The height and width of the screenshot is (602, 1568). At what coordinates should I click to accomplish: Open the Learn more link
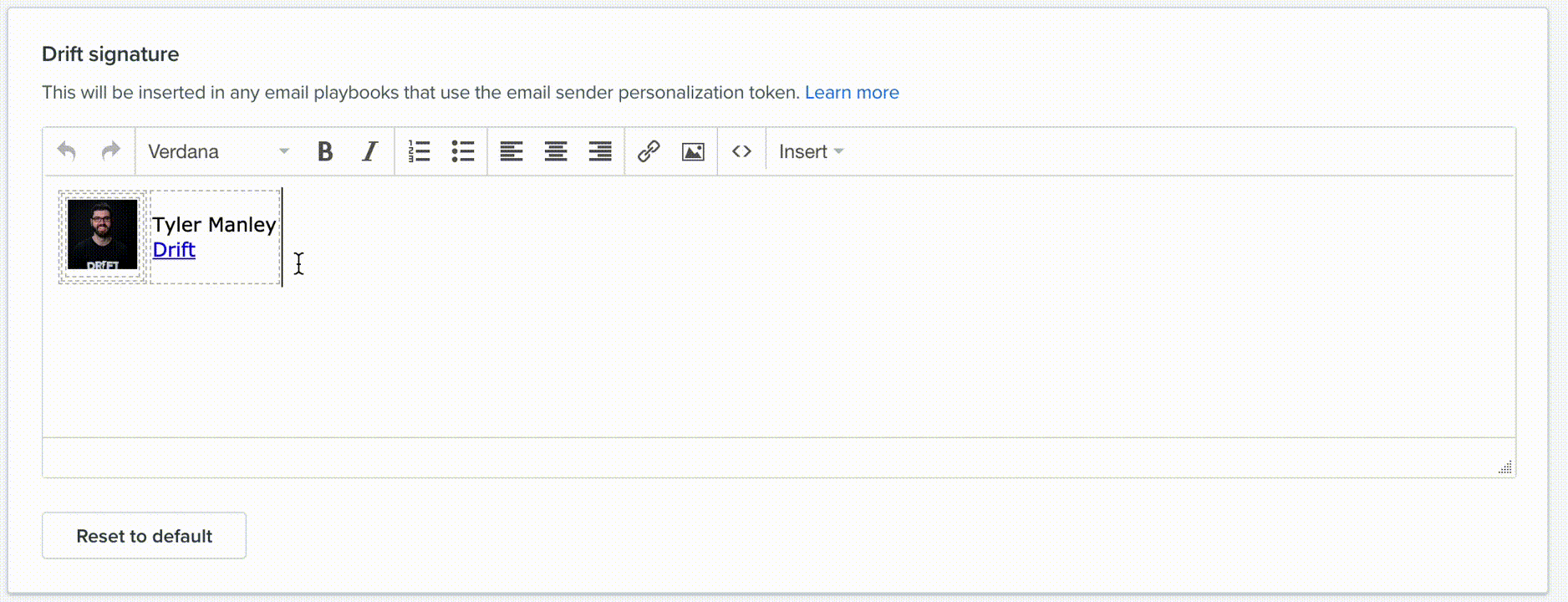coord(852,93)
